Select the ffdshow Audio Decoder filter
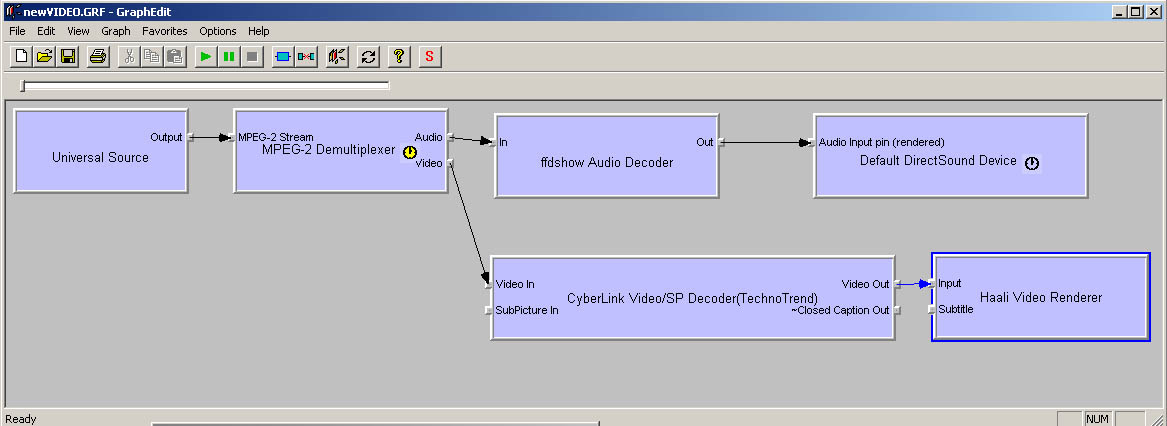The height and width of the screenshot is (426, 1167). point(607,156)
